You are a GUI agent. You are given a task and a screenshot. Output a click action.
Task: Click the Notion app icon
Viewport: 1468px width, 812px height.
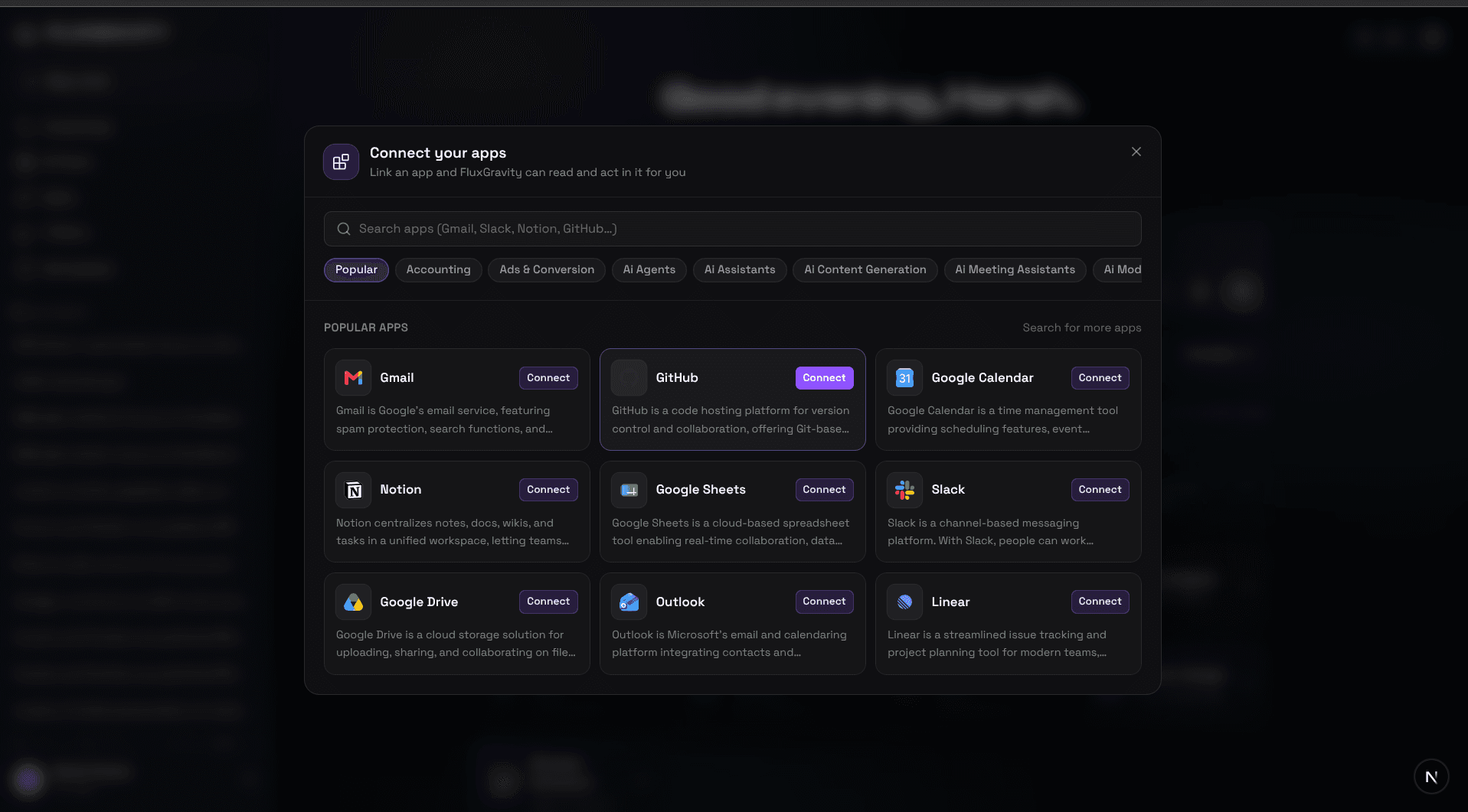[x=353, y=490]
